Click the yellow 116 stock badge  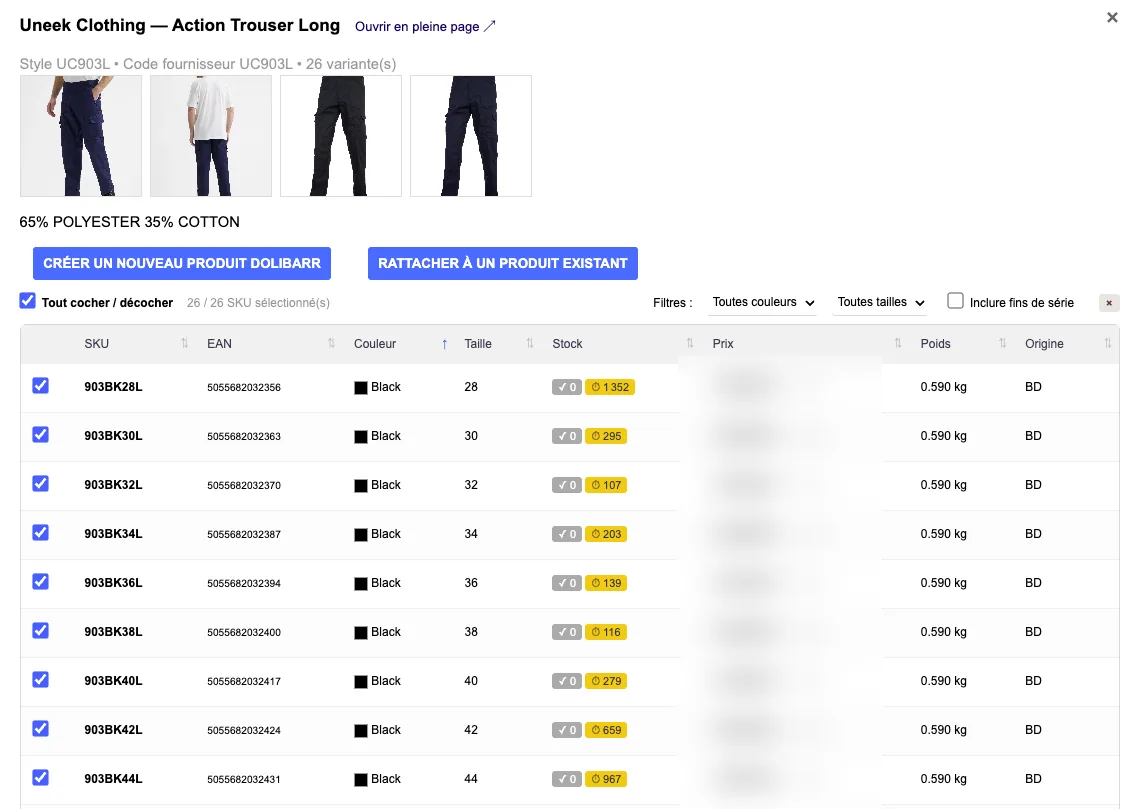pyautogui.click(x=606, y=632)
